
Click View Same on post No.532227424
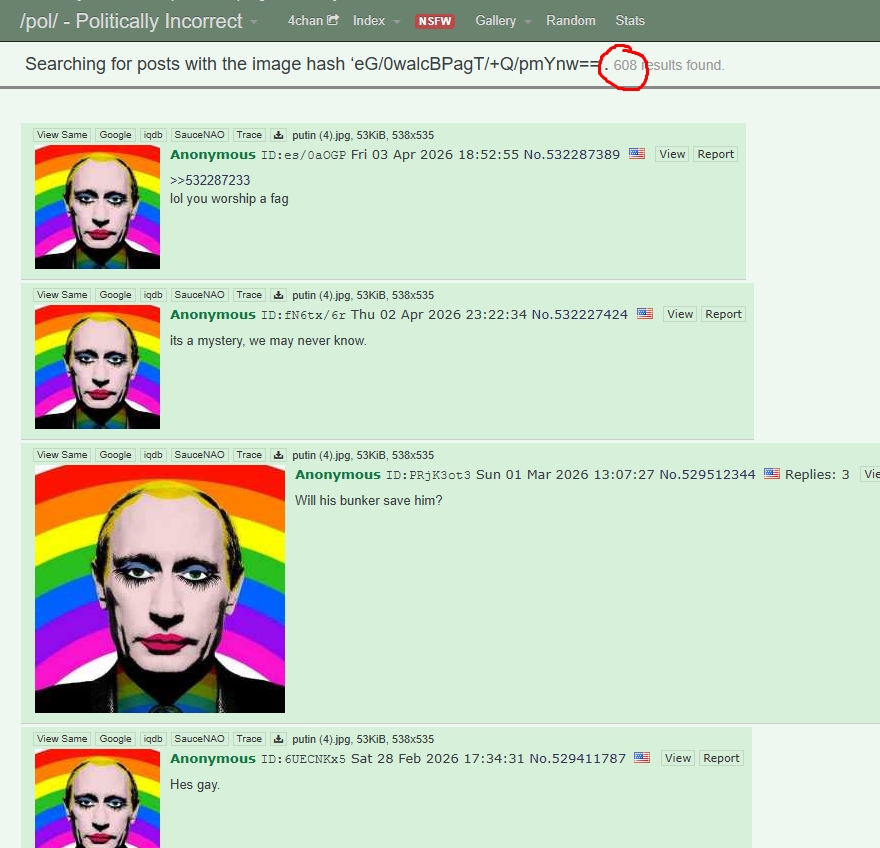tap(62, 295)
